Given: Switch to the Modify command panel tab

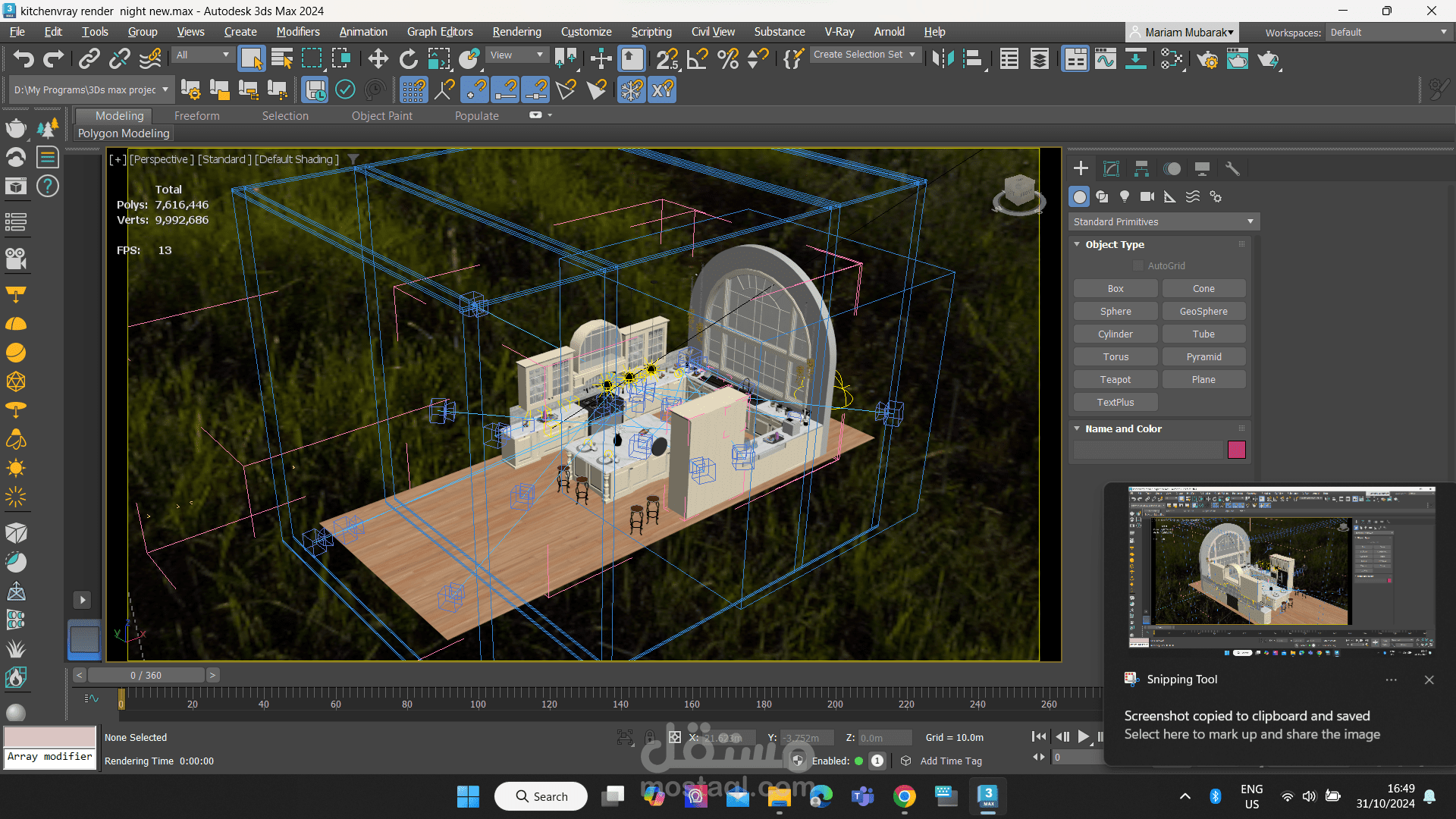Looking at the screenshot, I should click(1111, 168).
